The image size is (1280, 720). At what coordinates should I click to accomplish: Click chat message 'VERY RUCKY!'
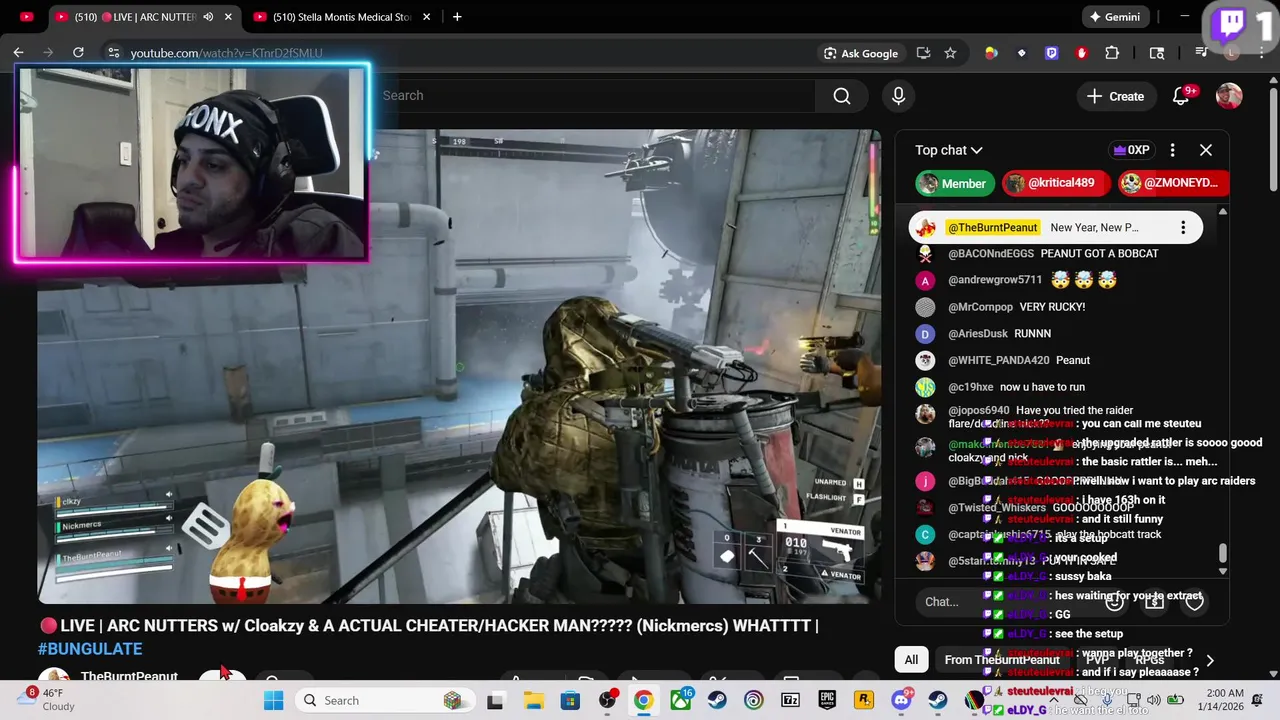click(1052, 307)
